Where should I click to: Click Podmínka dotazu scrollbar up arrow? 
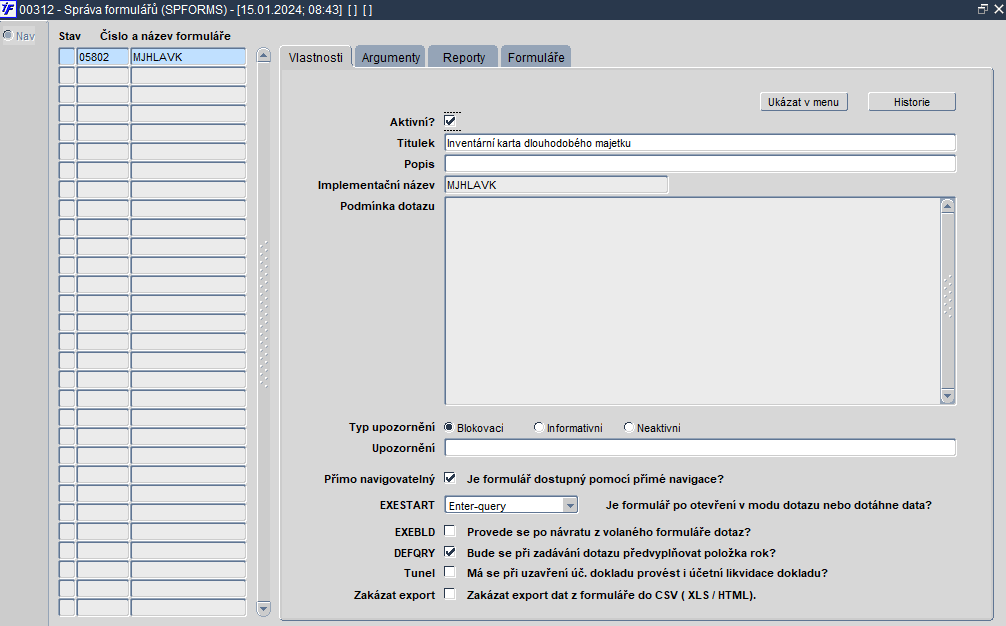click(948, 205)
